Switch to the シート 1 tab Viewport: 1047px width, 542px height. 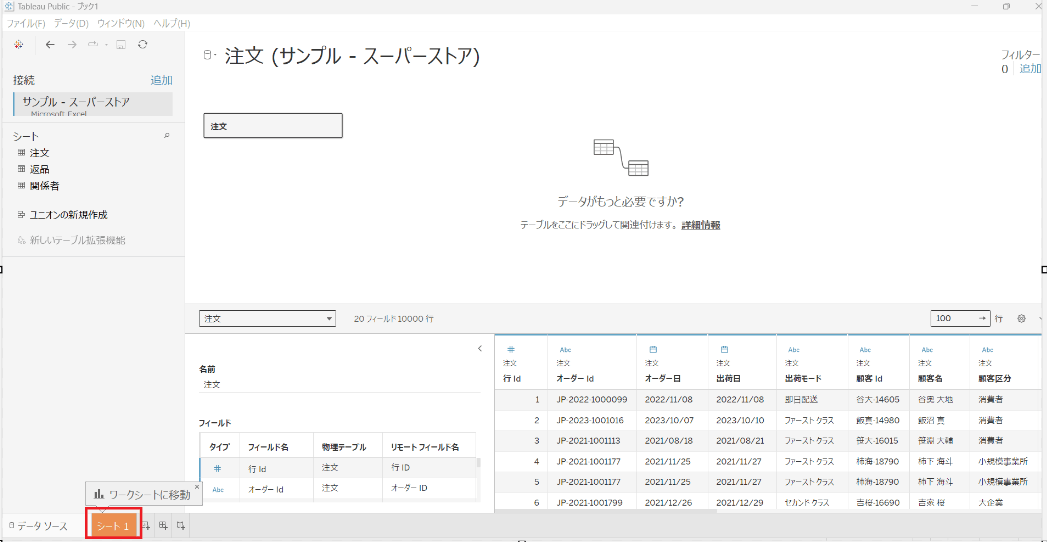pyautogui.click(x=112, y=526)
